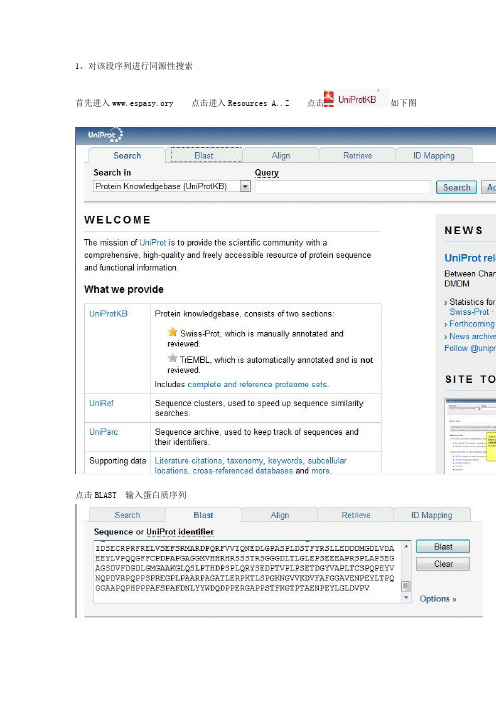Open the Follow @uniprot link

pos(470,348)
